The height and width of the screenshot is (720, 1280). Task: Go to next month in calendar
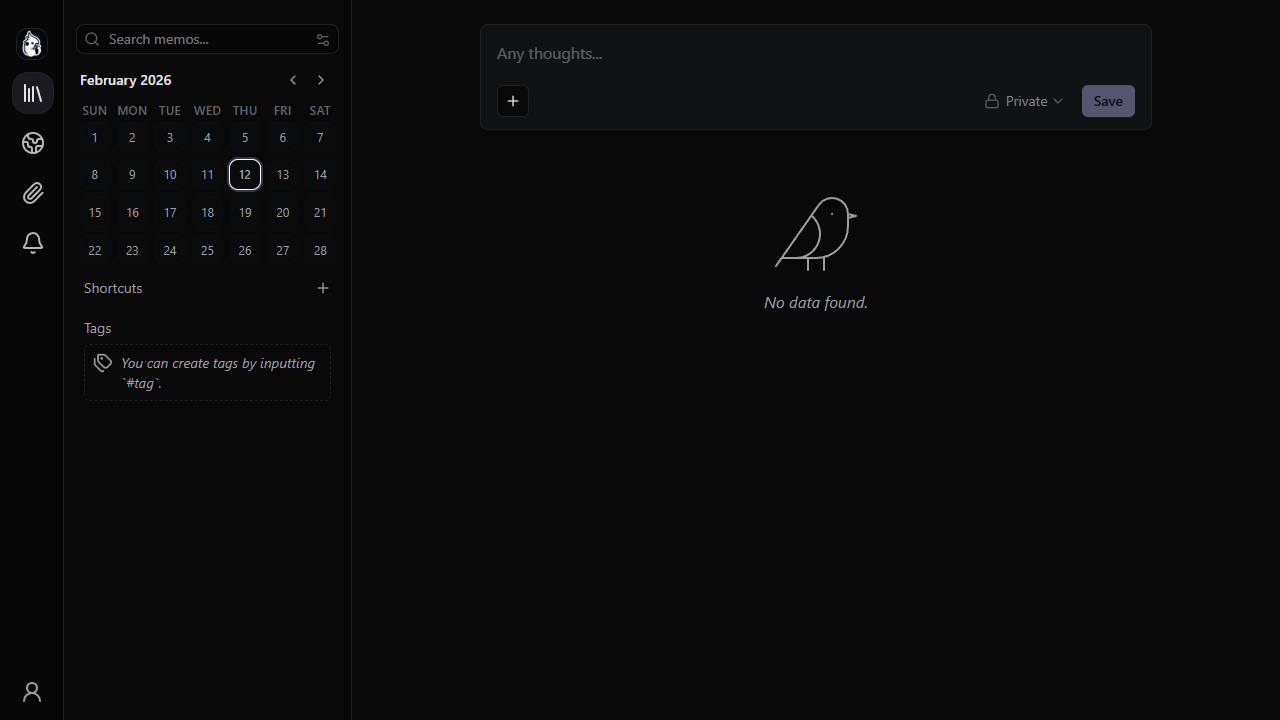(x=321, y=80)
